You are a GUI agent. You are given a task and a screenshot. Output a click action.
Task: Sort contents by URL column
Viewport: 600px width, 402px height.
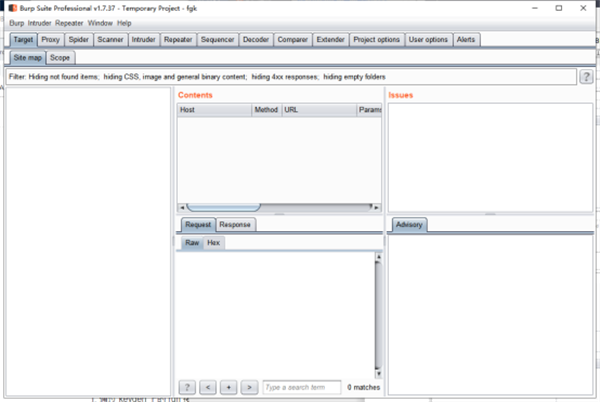[x=319, y=110]
